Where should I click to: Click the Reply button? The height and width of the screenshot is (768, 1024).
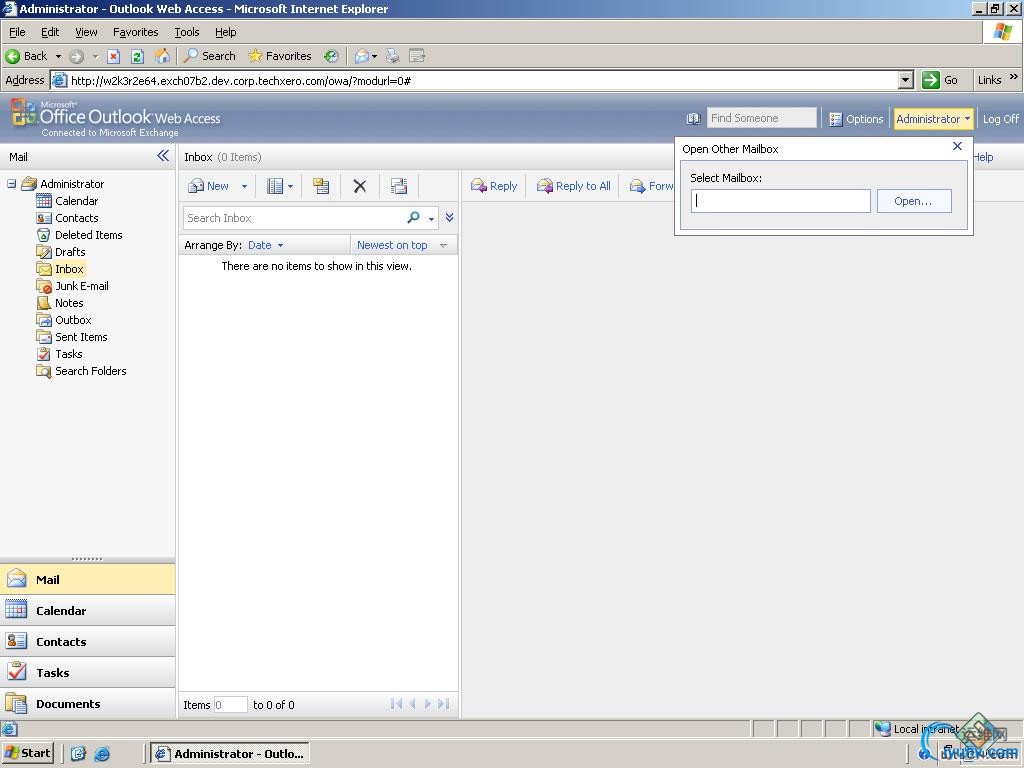494,186
